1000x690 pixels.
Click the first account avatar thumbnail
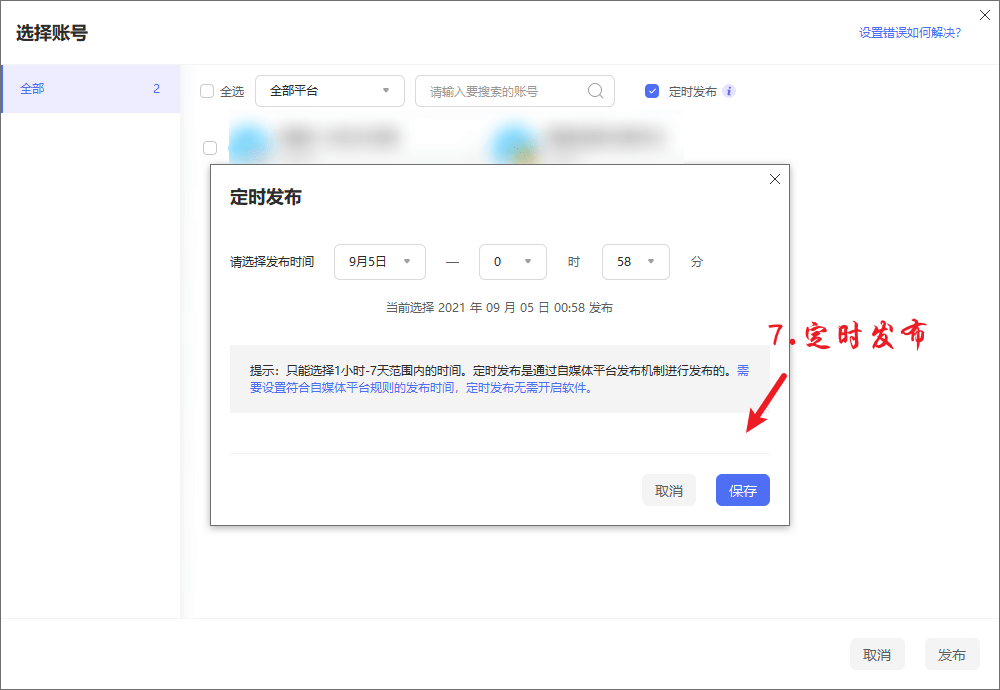pyautogui.click(x=249, y=138)
